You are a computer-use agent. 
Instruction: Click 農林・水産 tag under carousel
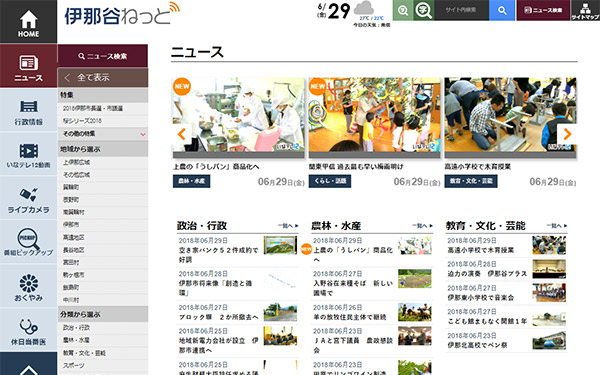point(191,181)
